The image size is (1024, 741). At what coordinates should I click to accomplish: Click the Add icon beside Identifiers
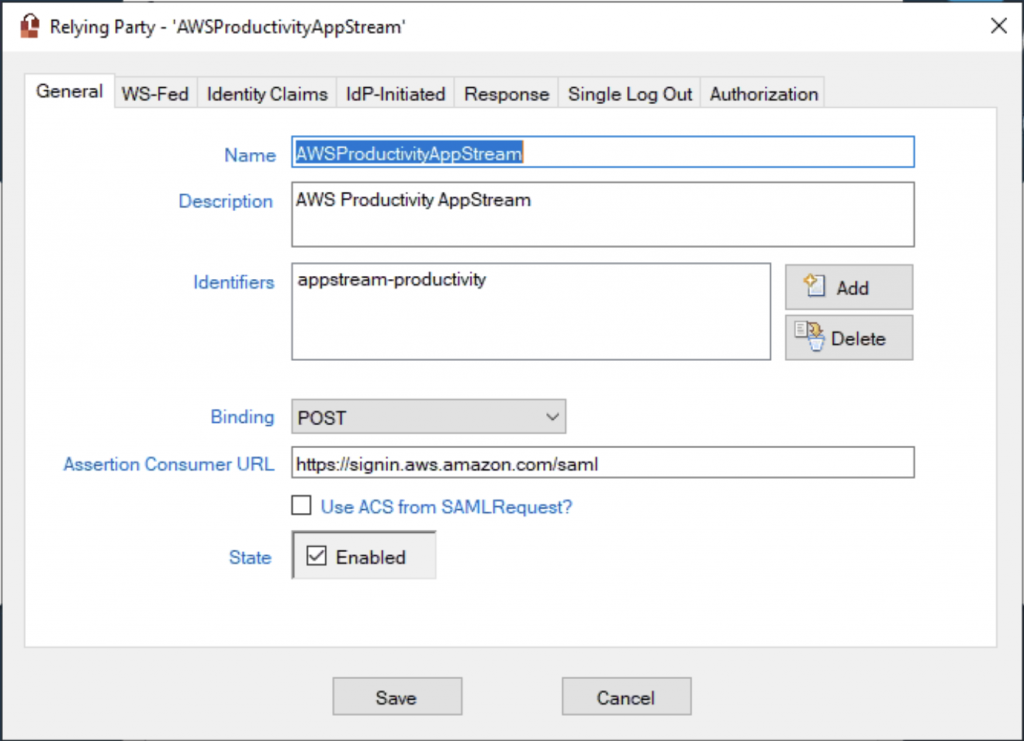click(848, 287)
